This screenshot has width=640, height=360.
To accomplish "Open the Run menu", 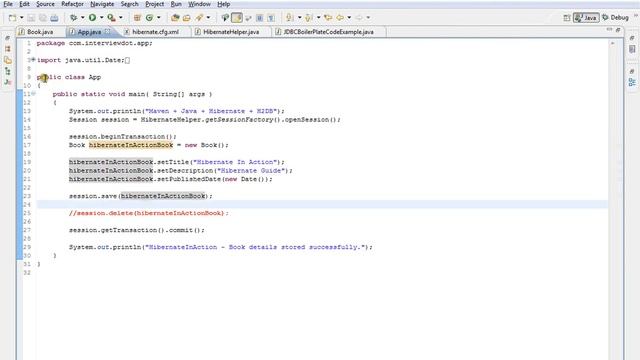I will (x=176, y=4).
